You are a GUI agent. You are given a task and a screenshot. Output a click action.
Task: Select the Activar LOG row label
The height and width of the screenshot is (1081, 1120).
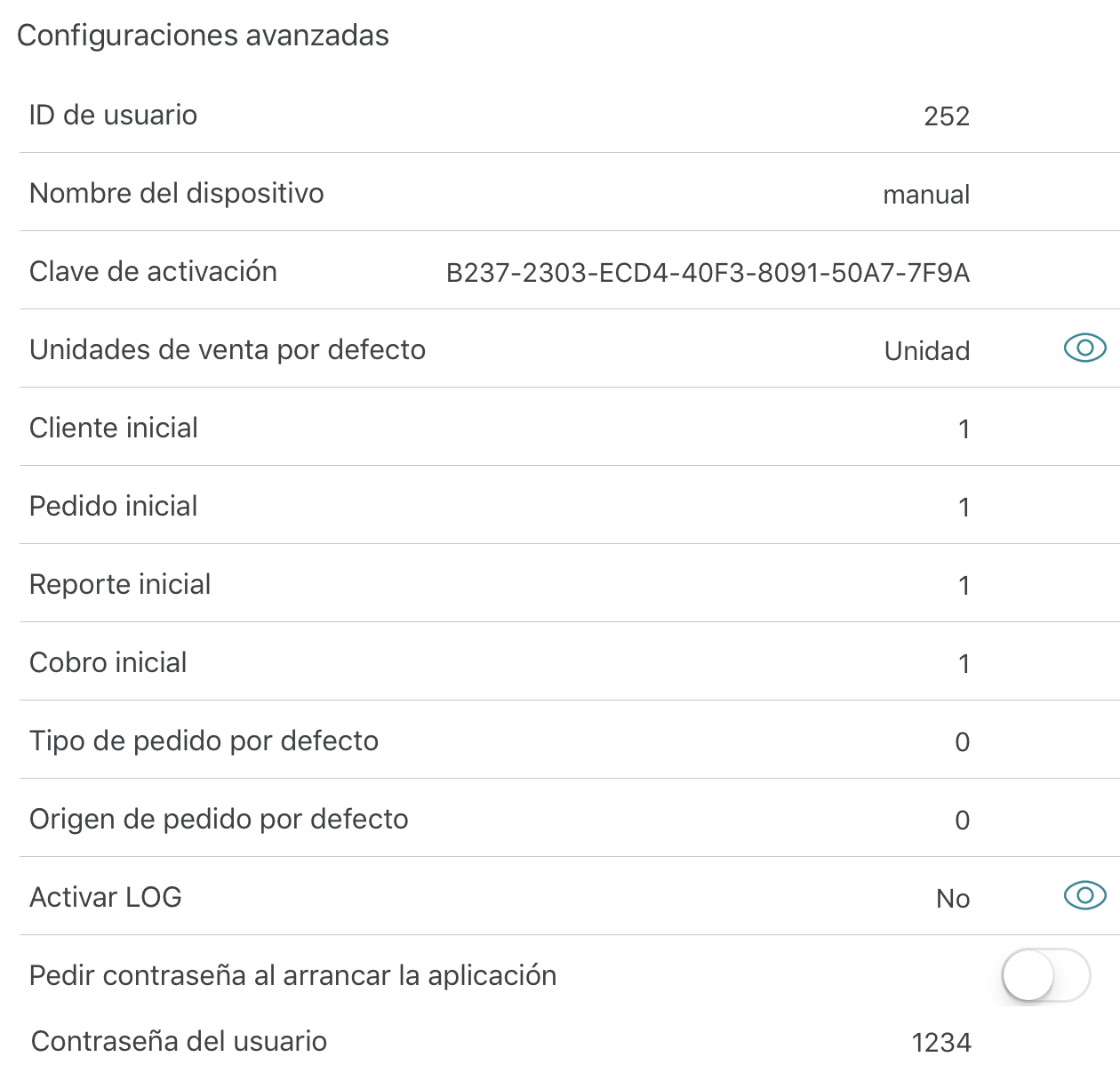point(106,897)
